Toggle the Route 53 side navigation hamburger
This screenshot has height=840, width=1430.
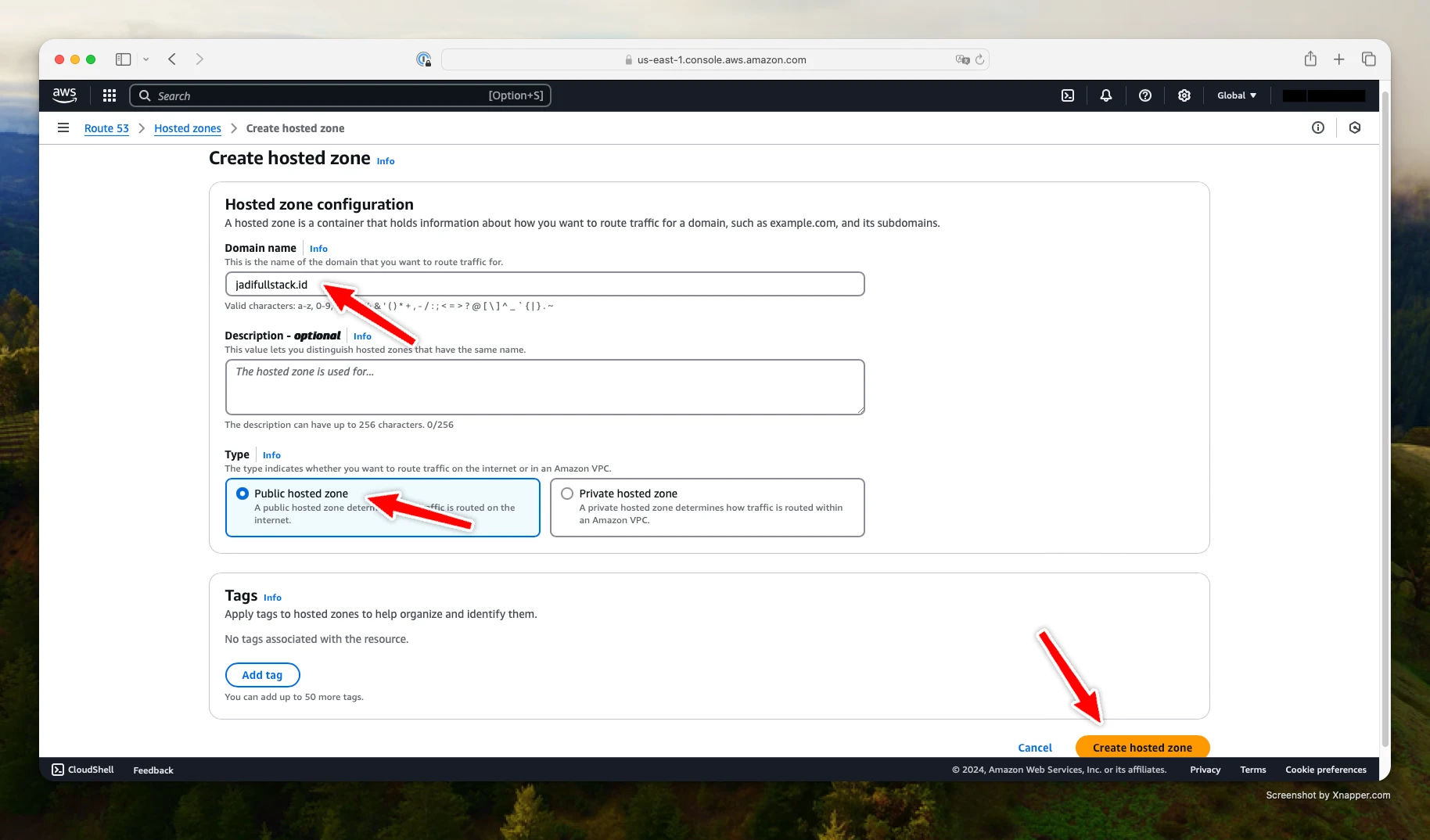[63, 127]
